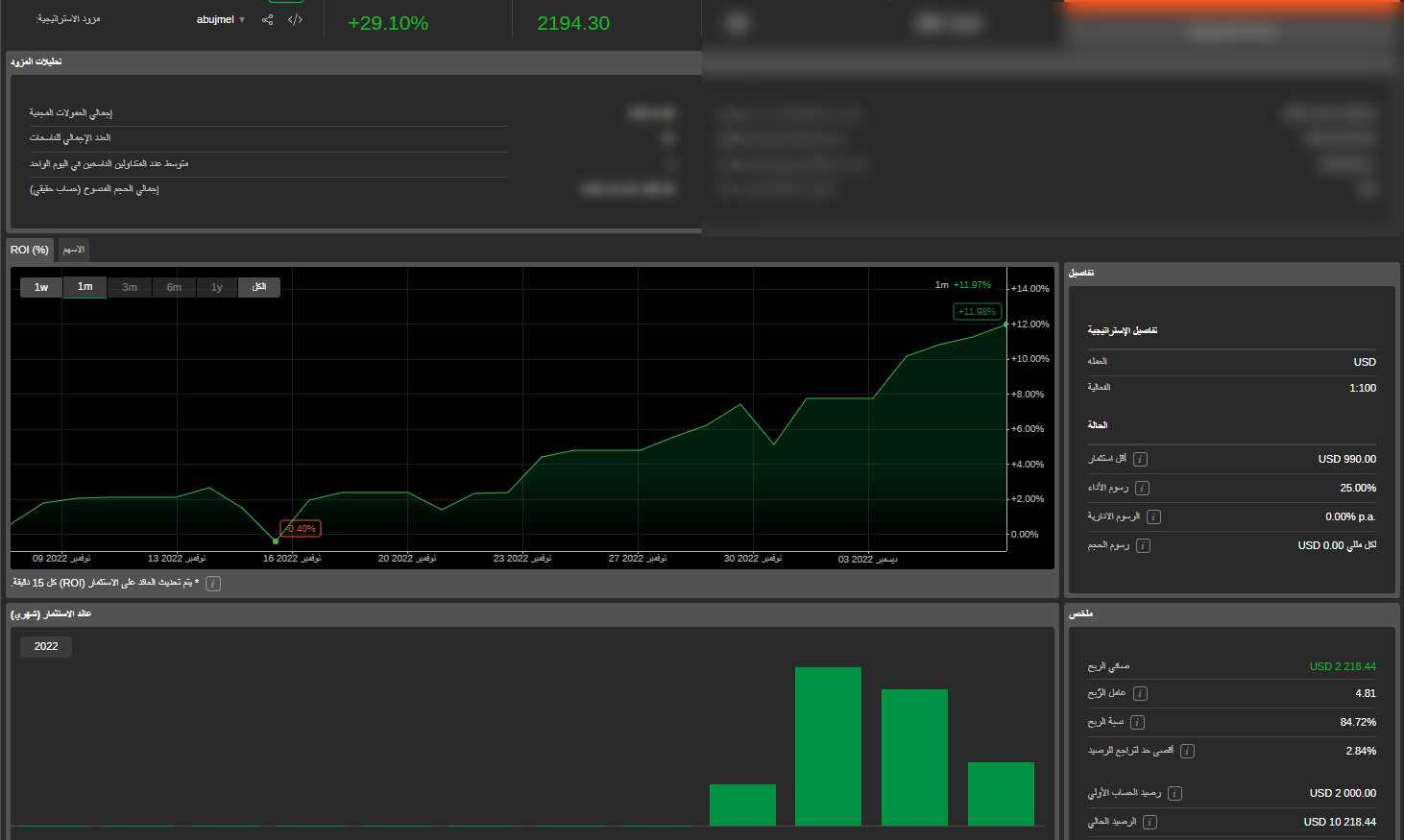The width and height of the screenshot is (1404, 840).
Task: Click the +11.98% chart point label
Action: tap(978, 311)
